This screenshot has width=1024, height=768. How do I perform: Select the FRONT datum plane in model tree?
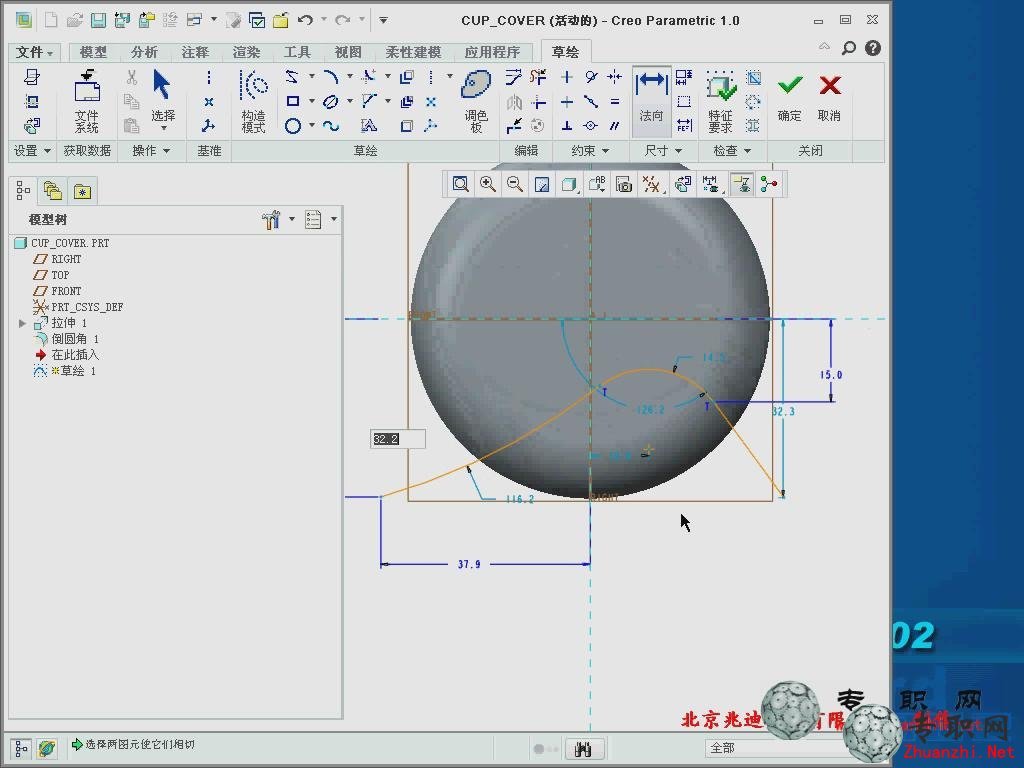click(57, 291)
